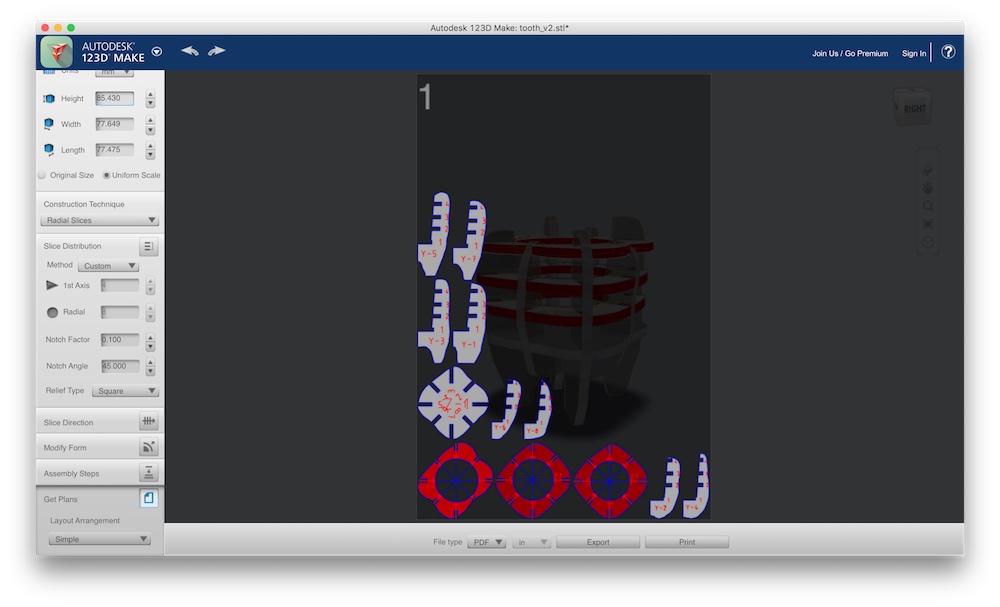
Task: Click the bottom round view-mode icon
Action: point(928,243)
